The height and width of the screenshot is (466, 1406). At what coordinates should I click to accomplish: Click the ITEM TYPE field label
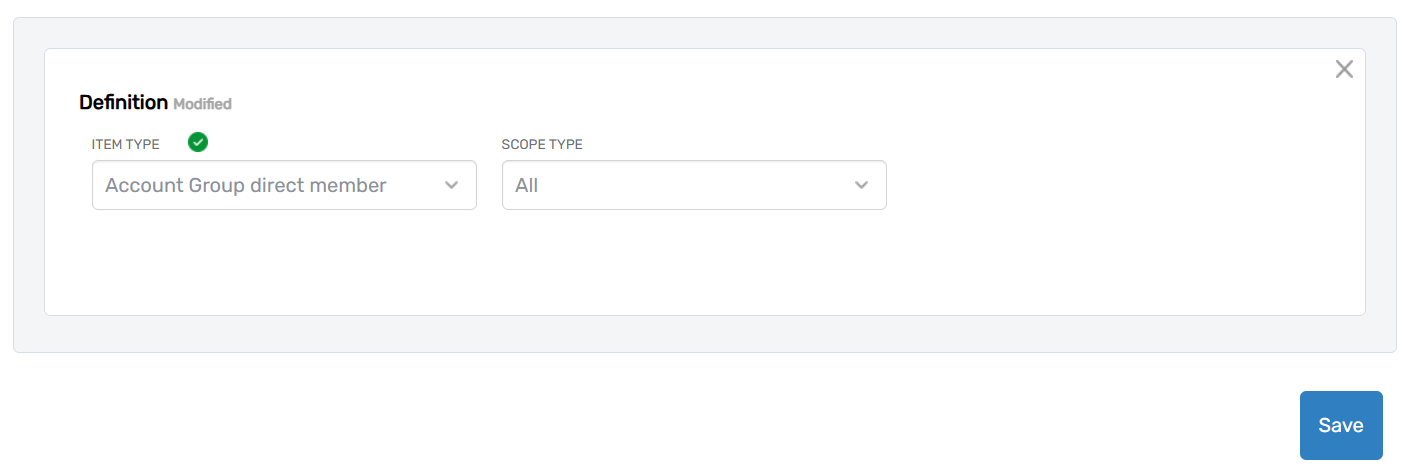pyautogui.click(x=126, y=144)
